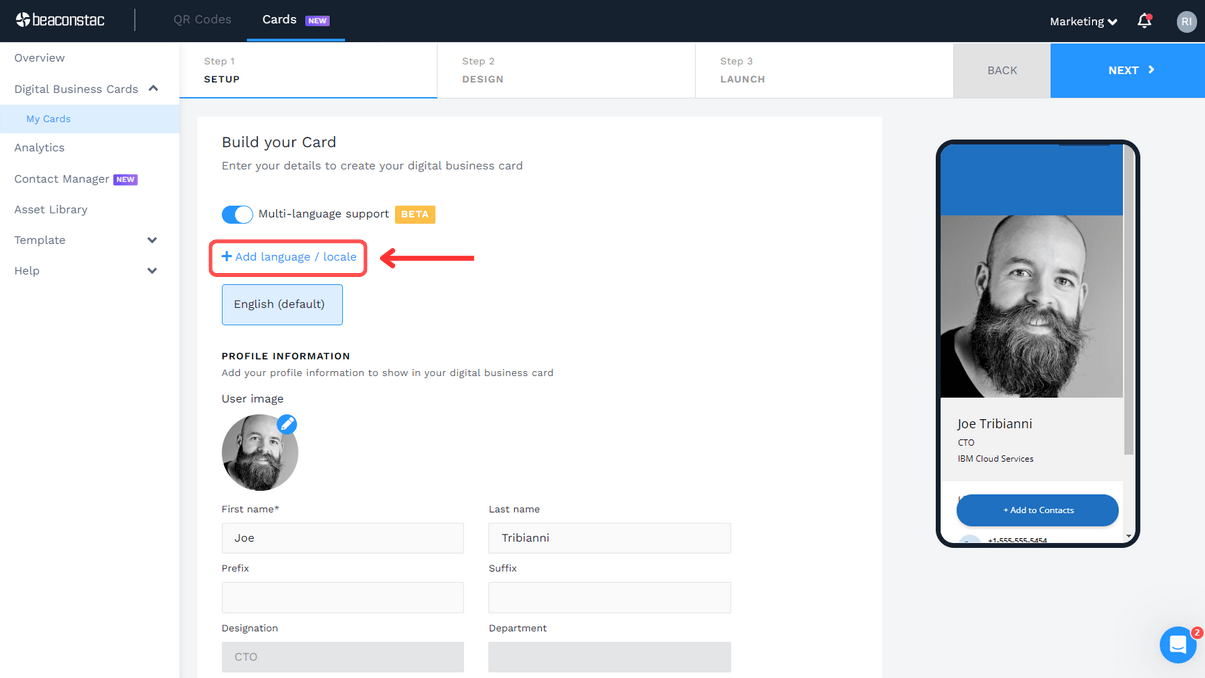Screen dimensions: 1205x678
Task: Click Add to Contacts in the preview
Action: tap(1037, 510)
